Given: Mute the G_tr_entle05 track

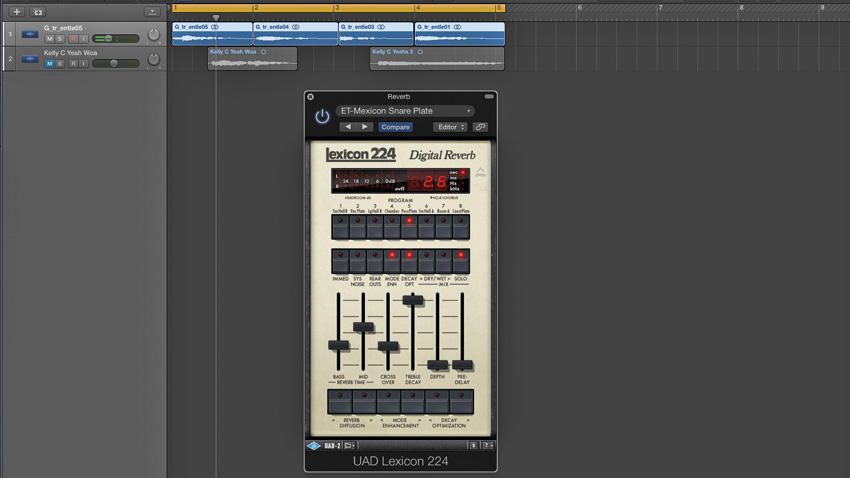Looking at the screenshot, I should pos(49,39).
